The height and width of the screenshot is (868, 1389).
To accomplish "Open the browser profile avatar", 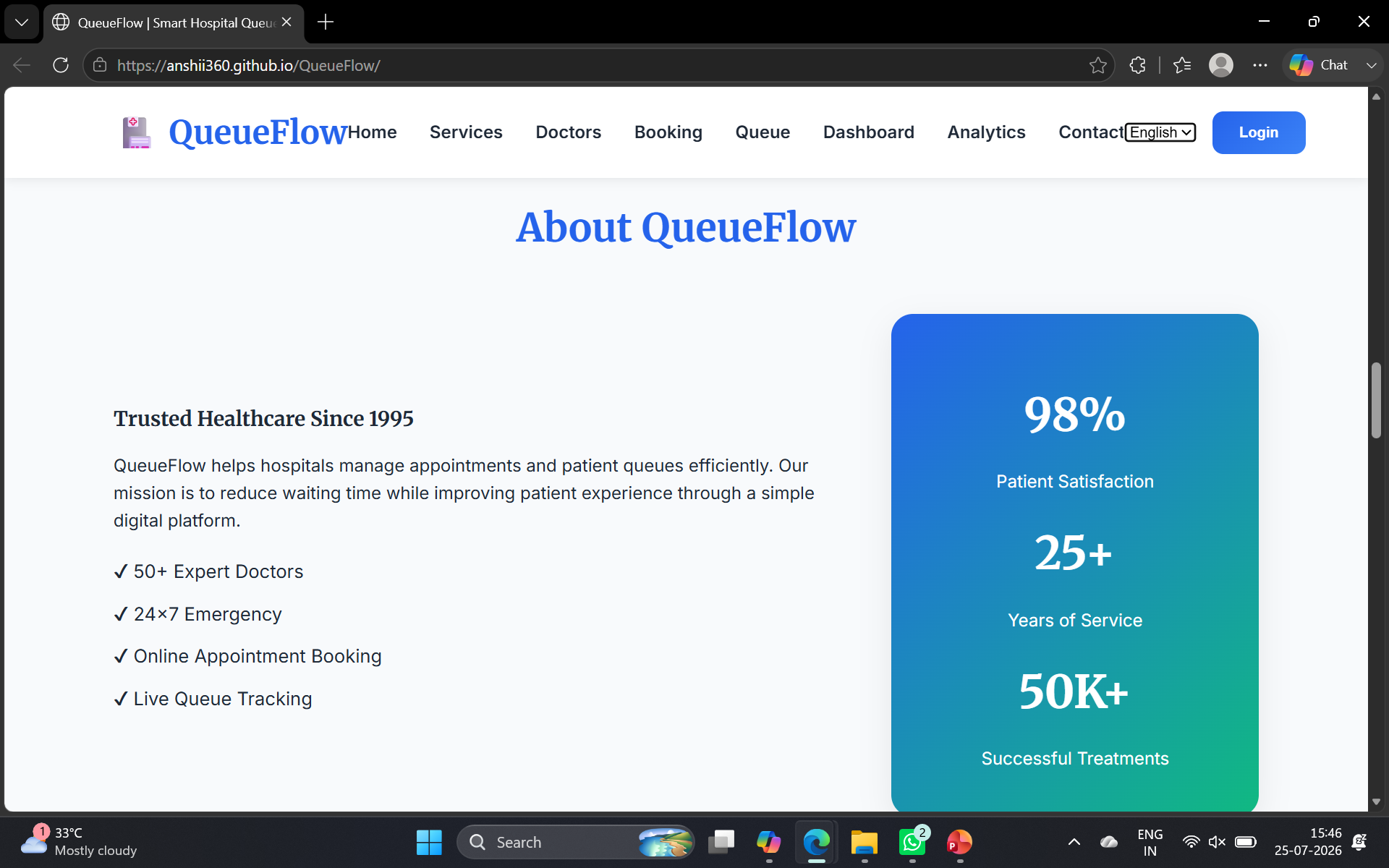I will coord(1221,65).
